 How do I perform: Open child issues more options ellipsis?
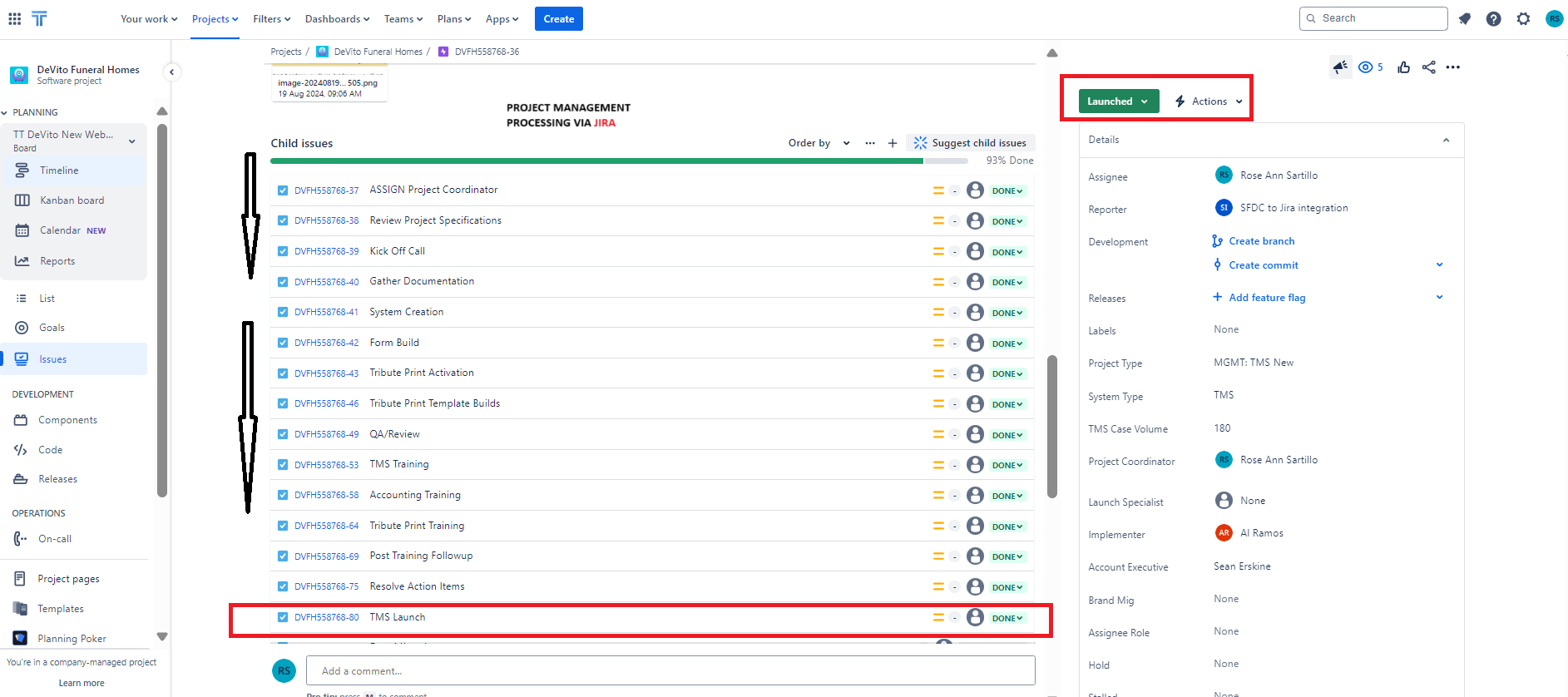(x=870, y=143)
